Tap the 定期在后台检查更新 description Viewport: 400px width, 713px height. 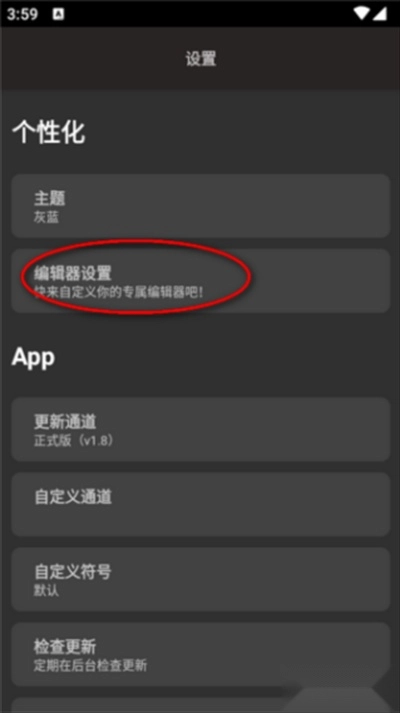click(90, 666)
